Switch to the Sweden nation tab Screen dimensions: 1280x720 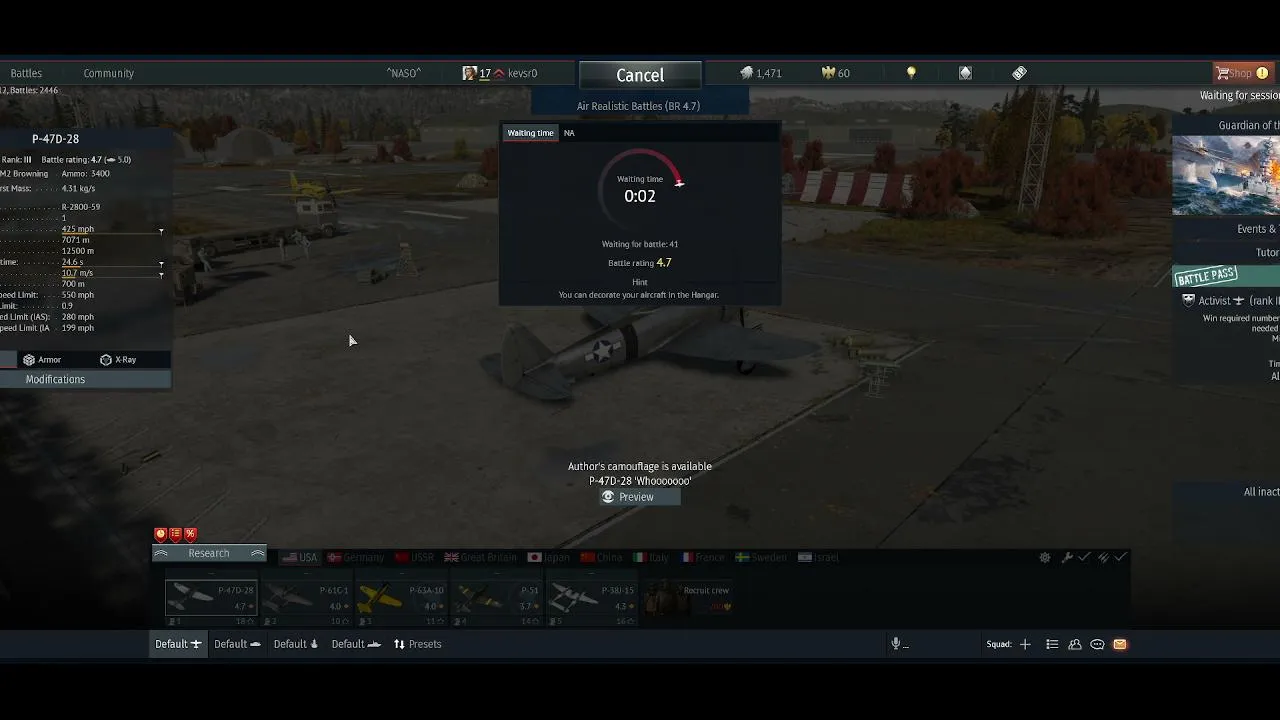tap(760, 558)
